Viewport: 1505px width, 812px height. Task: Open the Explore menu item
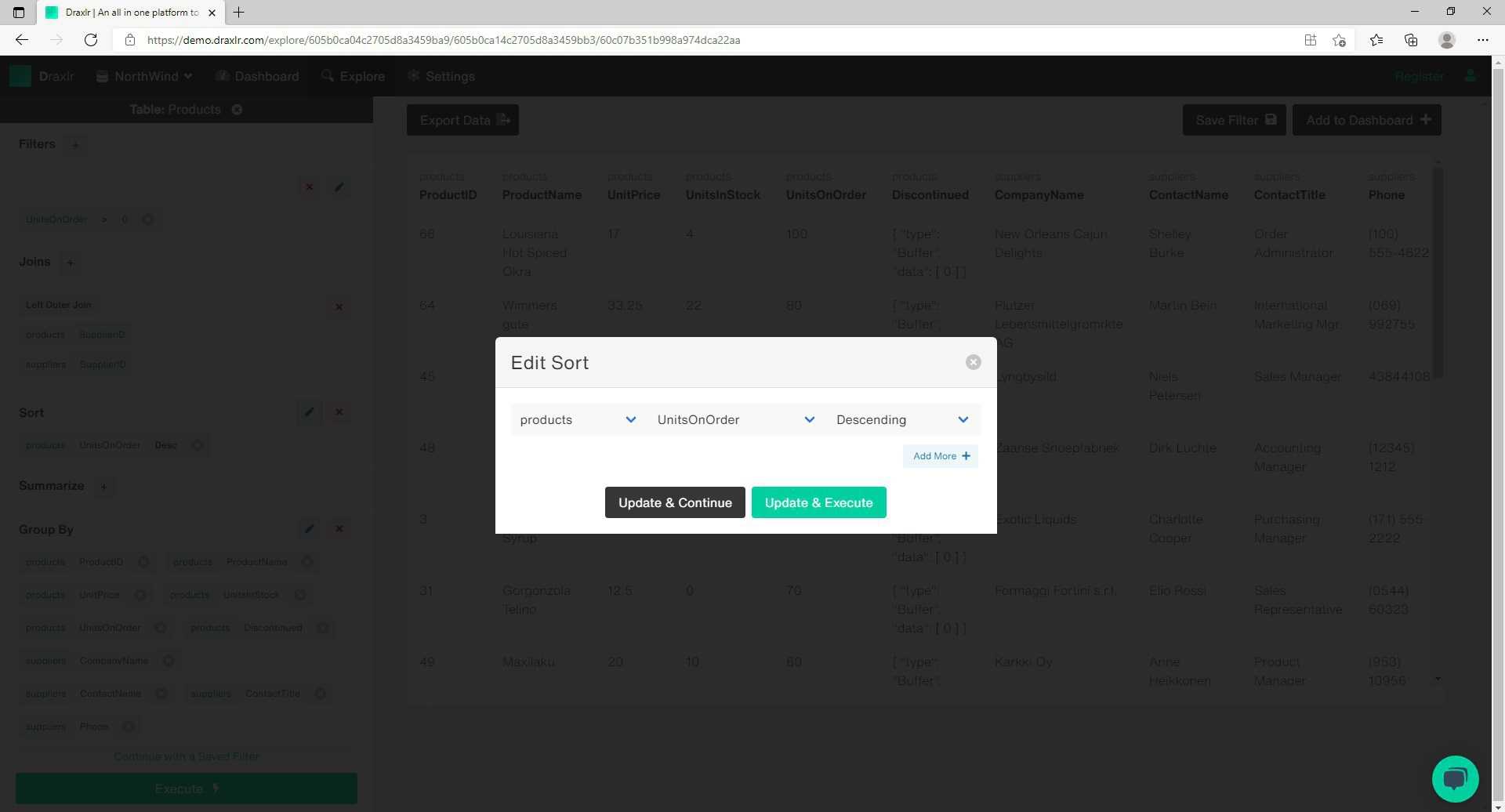(x=353, y=76)
